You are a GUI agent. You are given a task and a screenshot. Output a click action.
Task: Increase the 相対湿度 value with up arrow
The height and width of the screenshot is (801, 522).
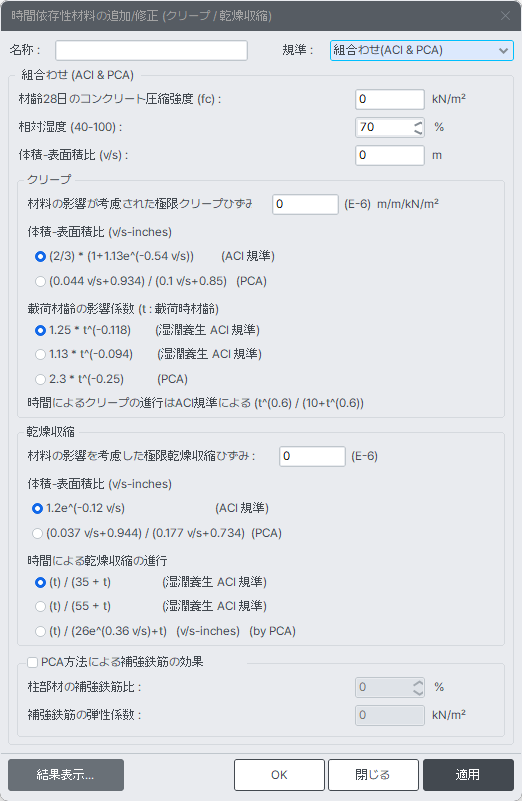418,124
